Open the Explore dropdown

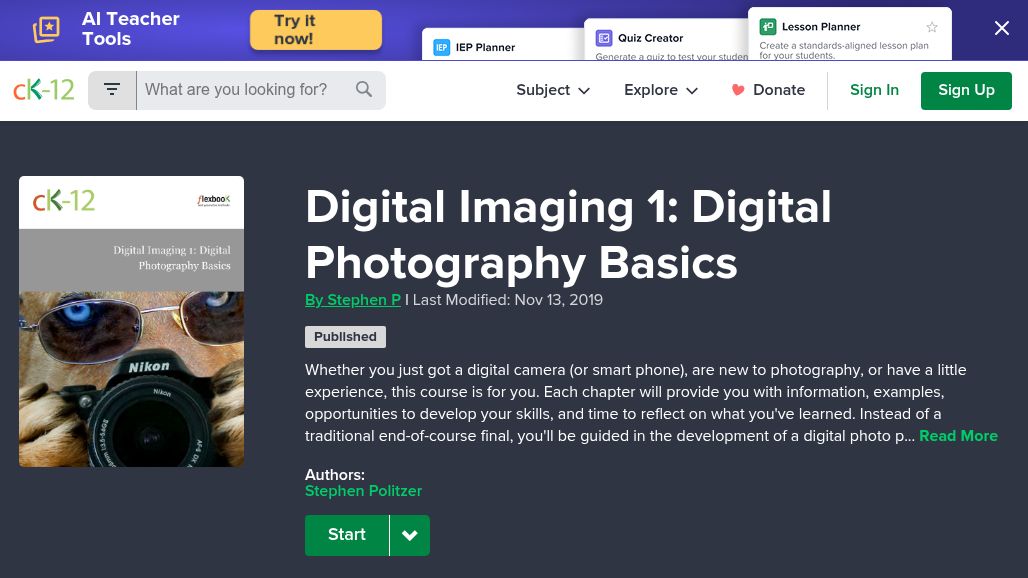click(661, 90)
